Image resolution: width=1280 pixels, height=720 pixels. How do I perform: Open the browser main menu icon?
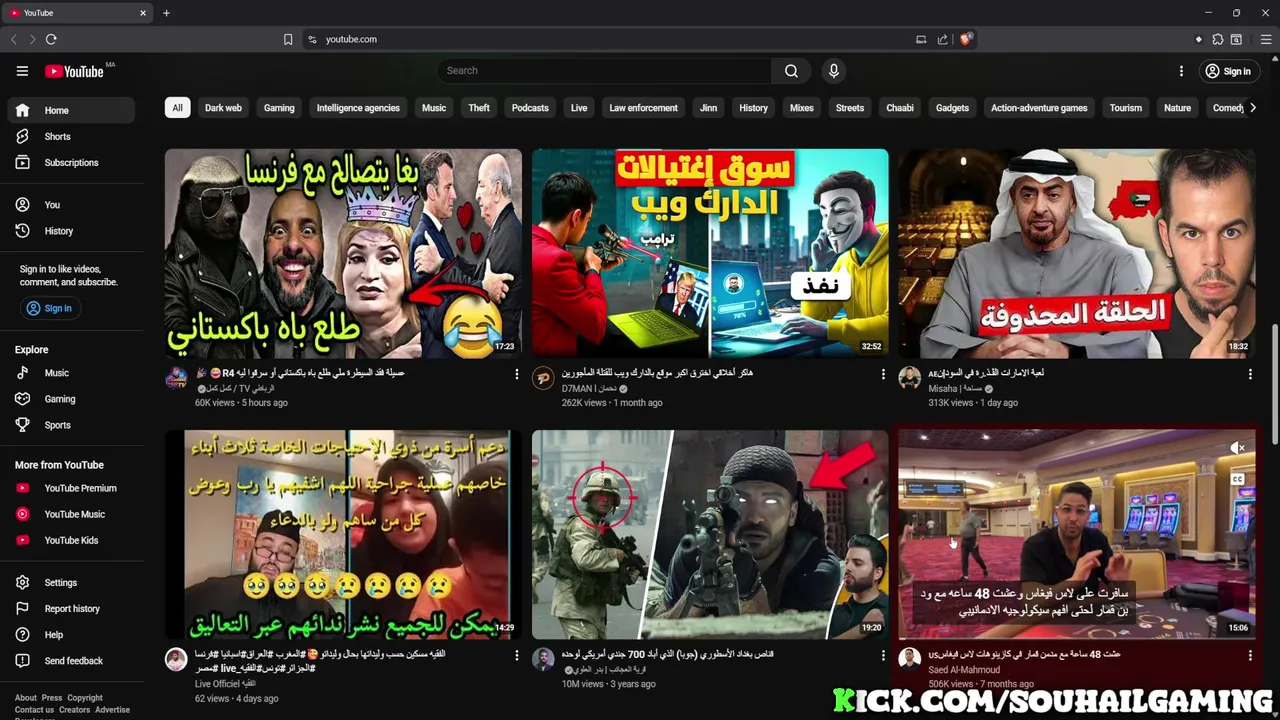(1265, 39)
